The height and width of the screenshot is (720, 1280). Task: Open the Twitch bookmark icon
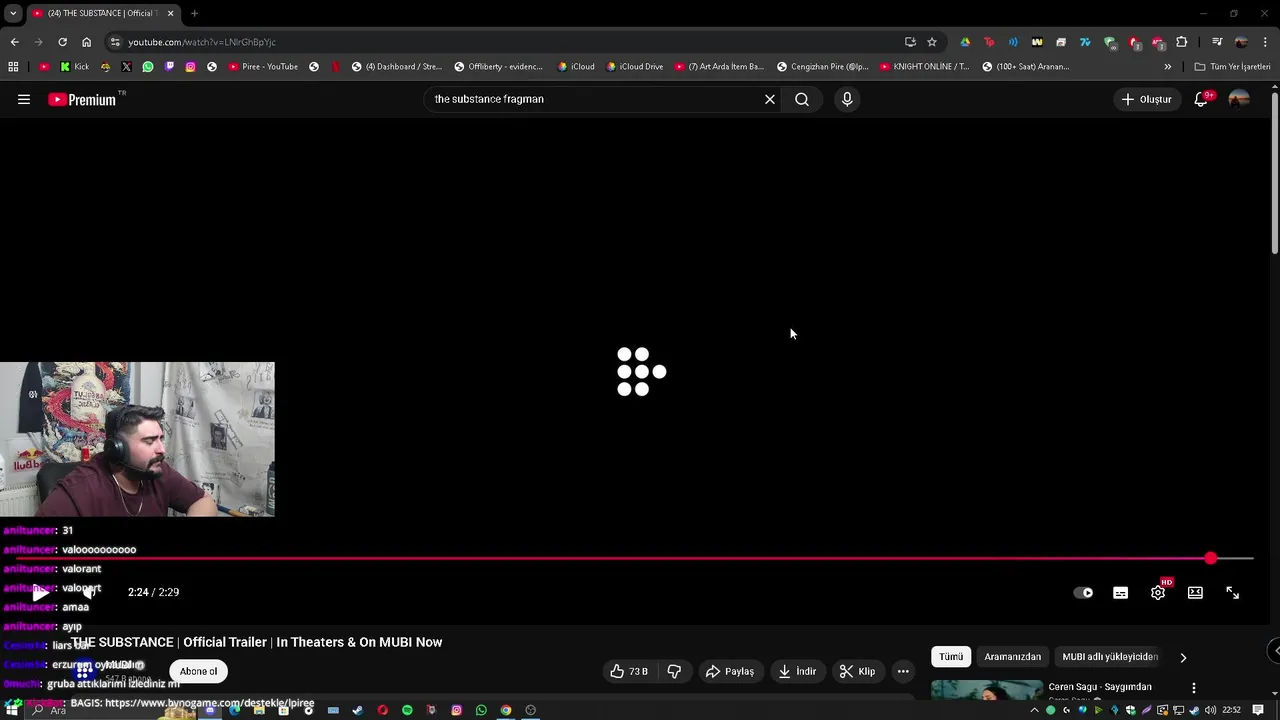(x=169, y=67)
